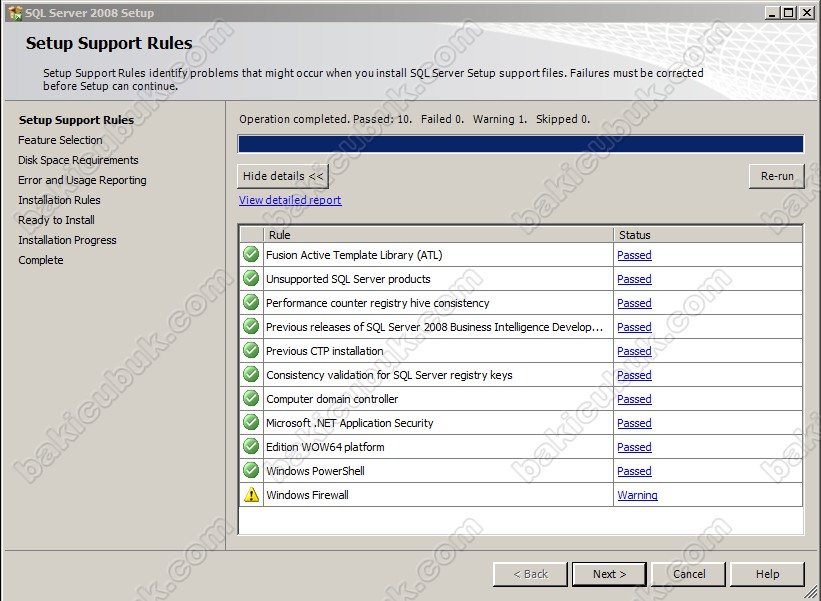Select Disk Space Requirements step in sidebar
Screen dimensions: 821x601
pos(78,160)
